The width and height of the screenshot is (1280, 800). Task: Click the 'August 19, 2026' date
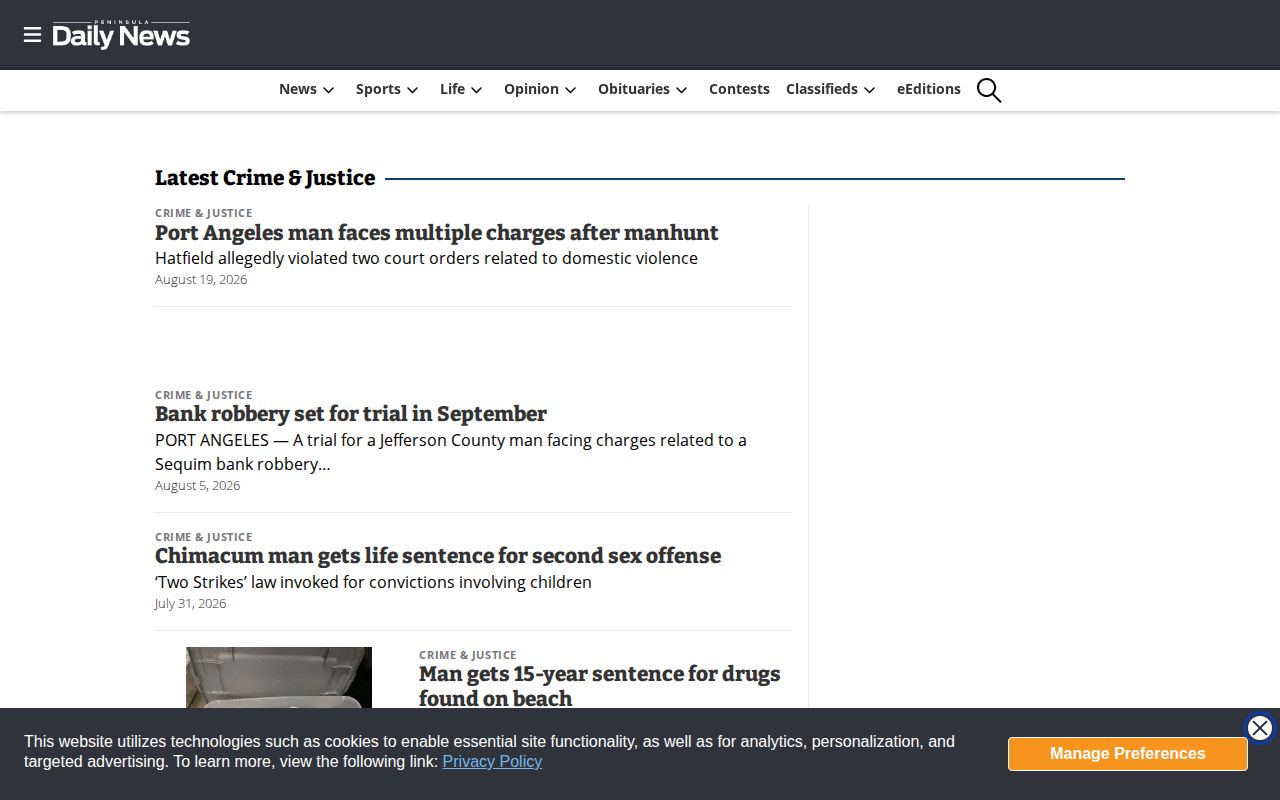201,279
